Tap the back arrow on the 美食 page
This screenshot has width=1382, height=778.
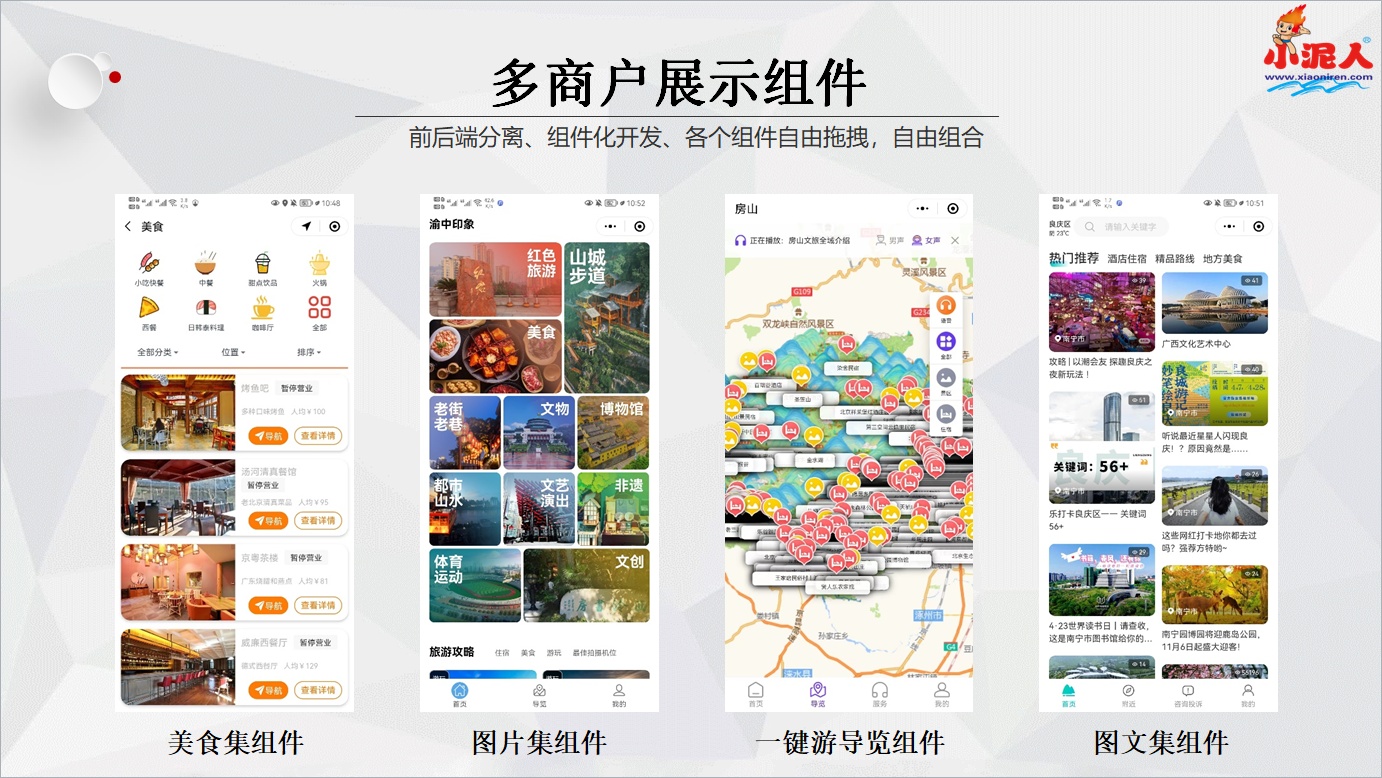point(127,226)
